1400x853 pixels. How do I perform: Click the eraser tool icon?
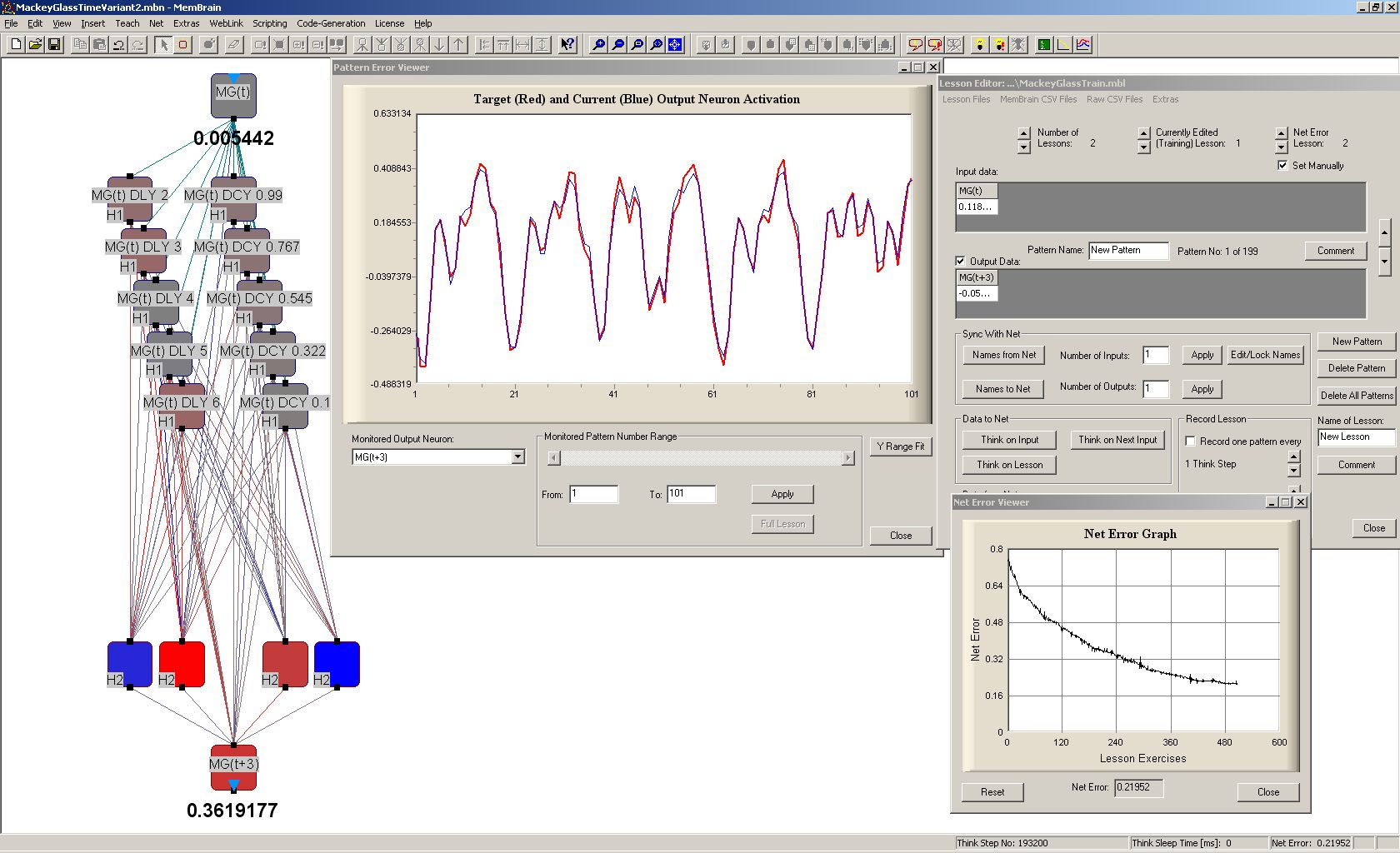coord(234,45)
